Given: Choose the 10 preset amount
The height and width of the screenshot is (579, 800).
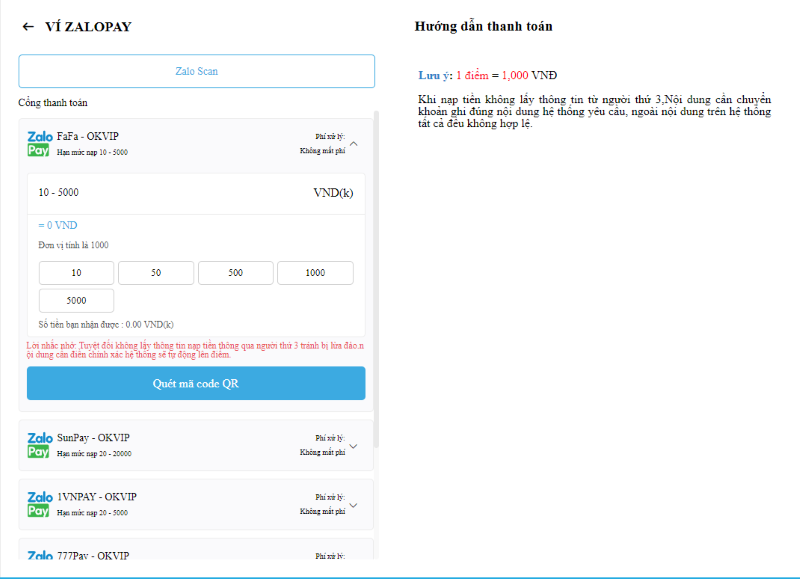Looking at the screenshot, I should click(77, 273).
